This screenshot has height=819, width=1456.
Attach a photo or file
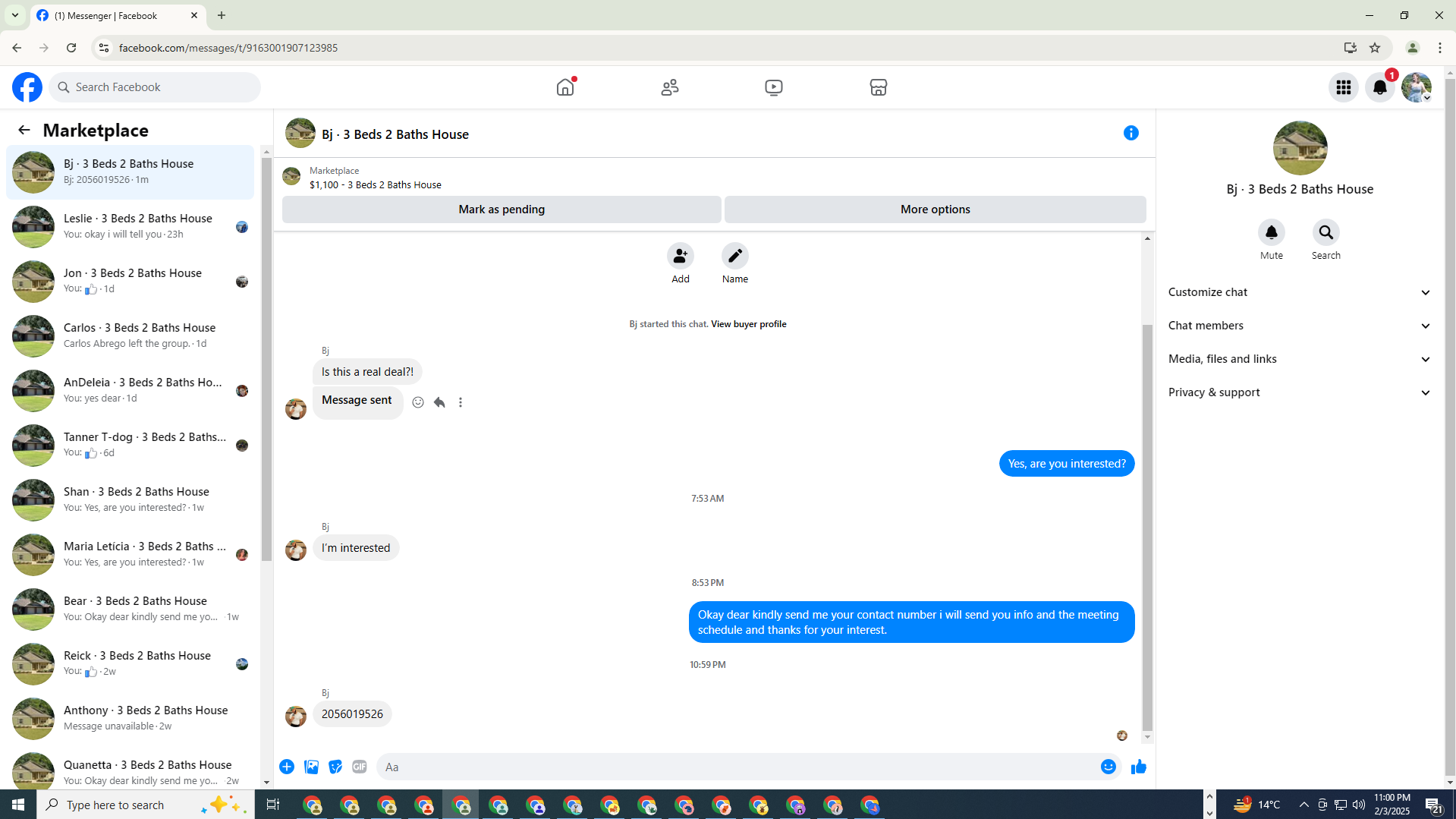[311, 767]
